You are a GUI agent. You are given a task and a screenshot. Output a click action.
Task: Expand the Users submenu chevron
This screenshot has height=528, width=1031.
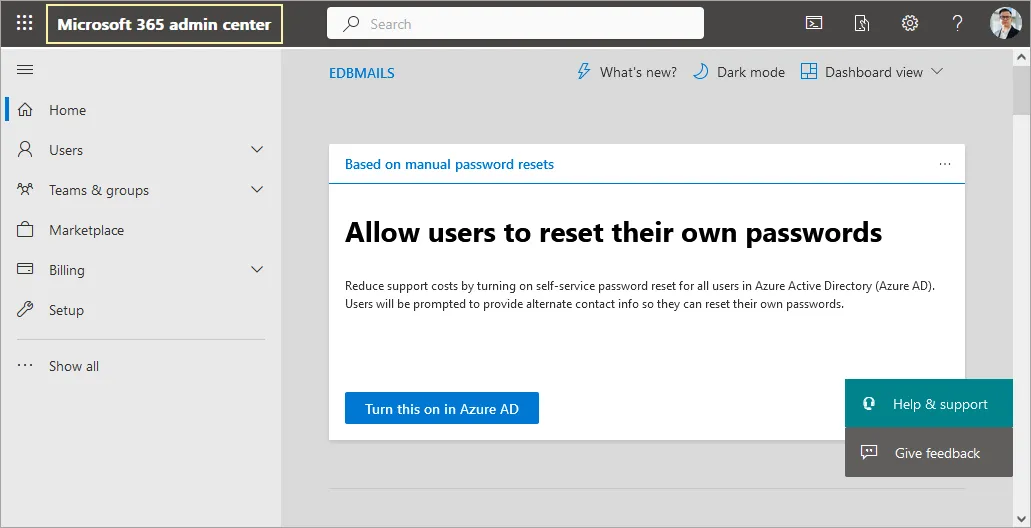(257, 149)
